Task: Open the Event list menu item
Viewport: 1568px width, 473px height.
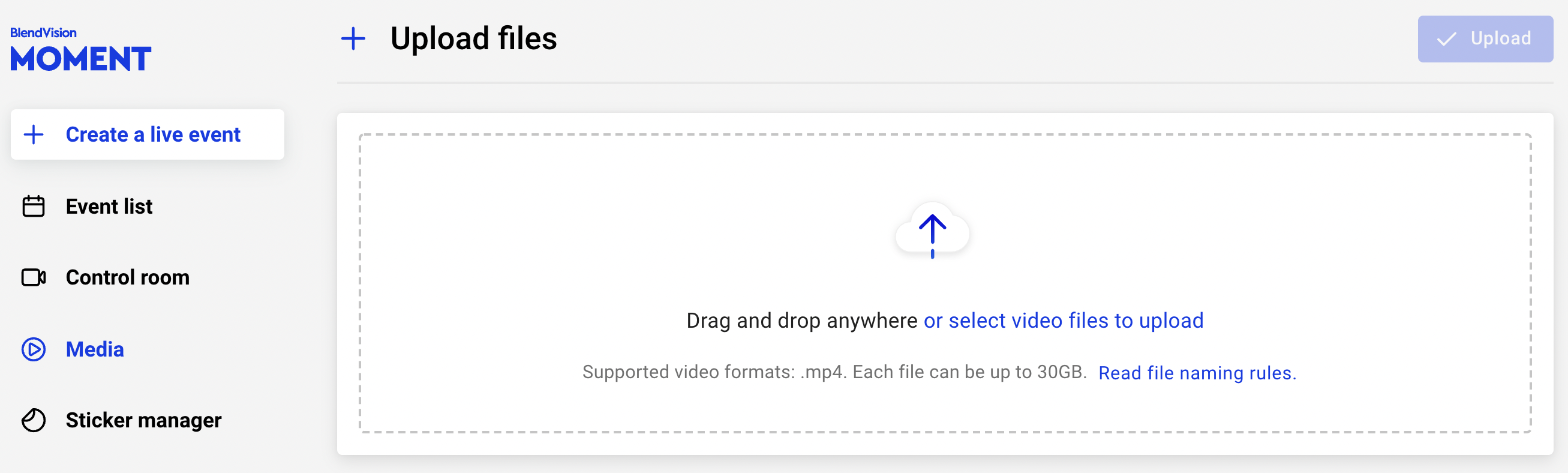Action: click(109, 206)
